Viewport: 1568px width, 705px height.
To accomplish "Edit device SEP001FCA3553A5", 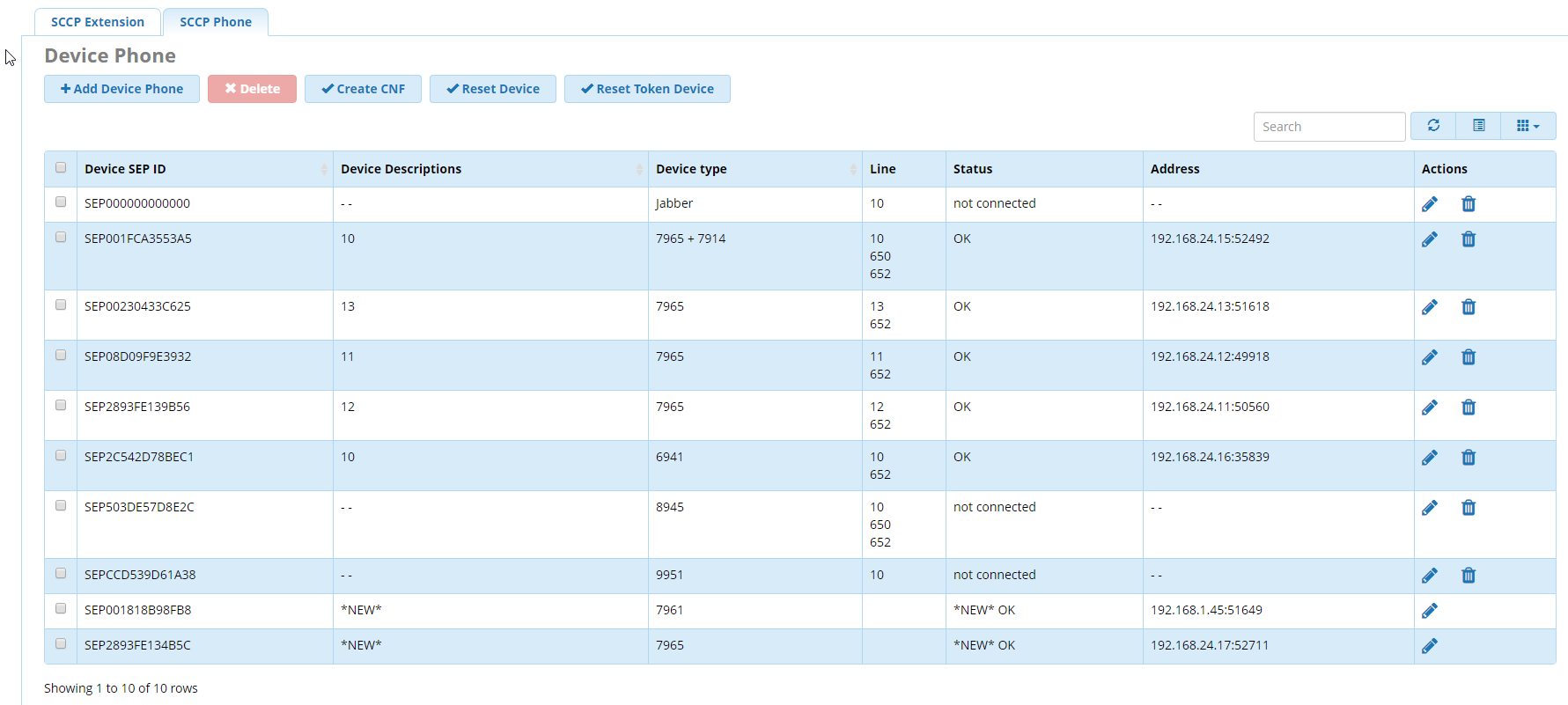I will (1430, 239).
